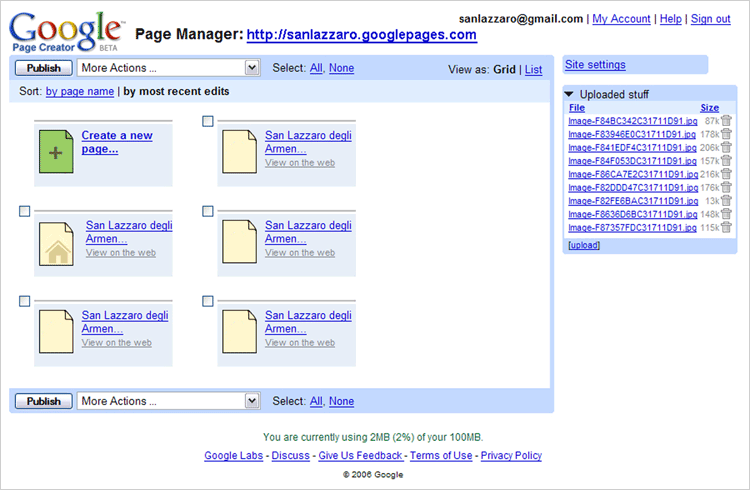Remove Image-F841EDF4C31711D91.jpg via trash icon
This screenshot has height=490, width=750.
[x=726, y=147]
